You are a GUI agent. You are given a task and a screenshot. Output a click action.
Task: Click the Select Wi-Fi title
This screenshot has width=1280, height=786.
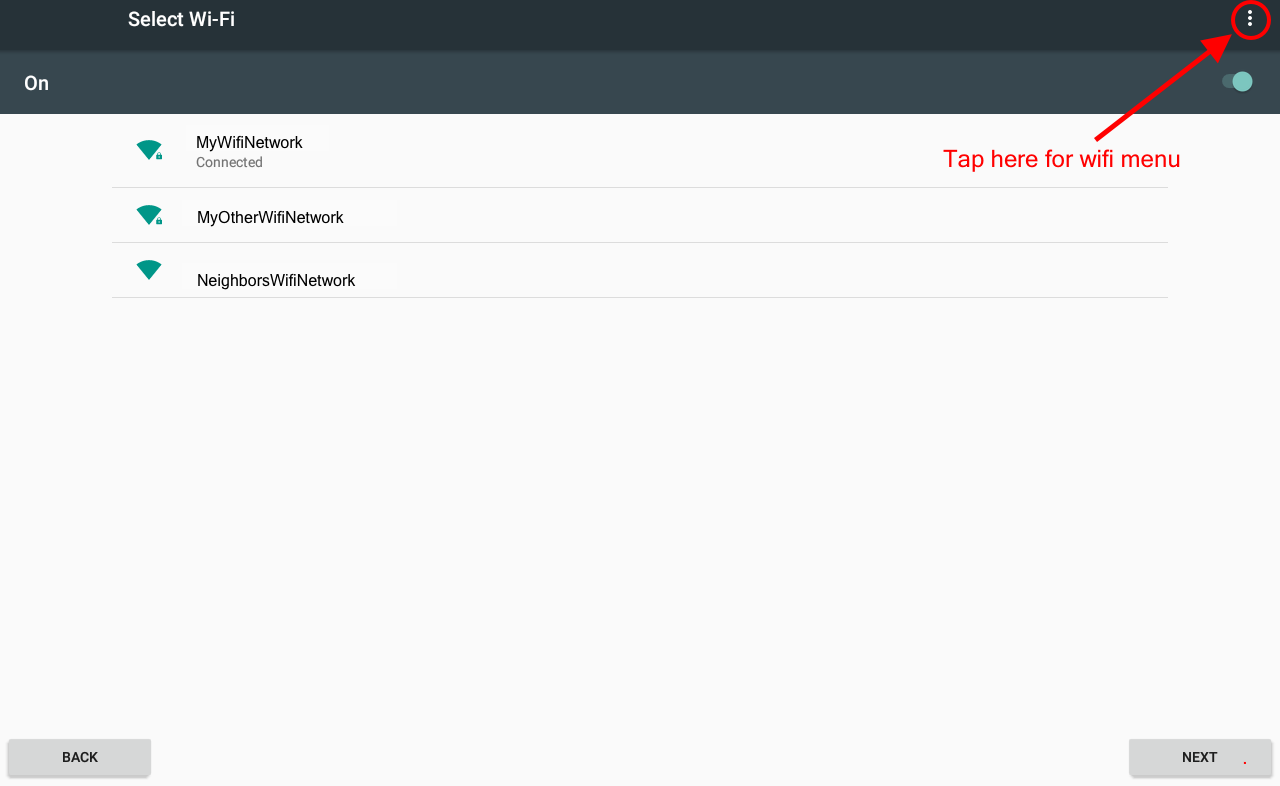[181, 19]
